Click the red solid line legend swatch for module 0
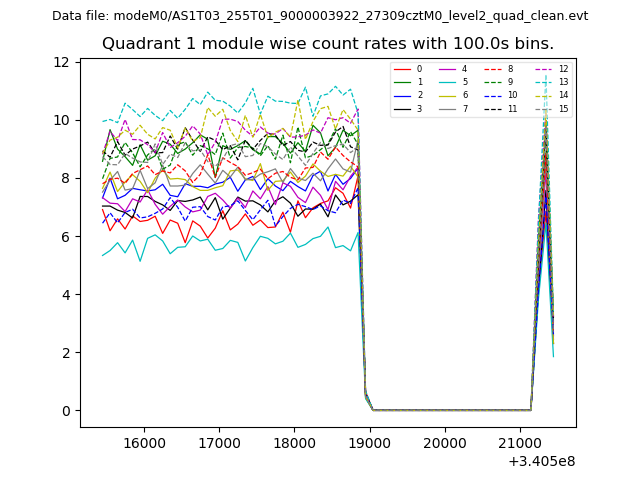The image size is (640, 480). tap(402, 69)
